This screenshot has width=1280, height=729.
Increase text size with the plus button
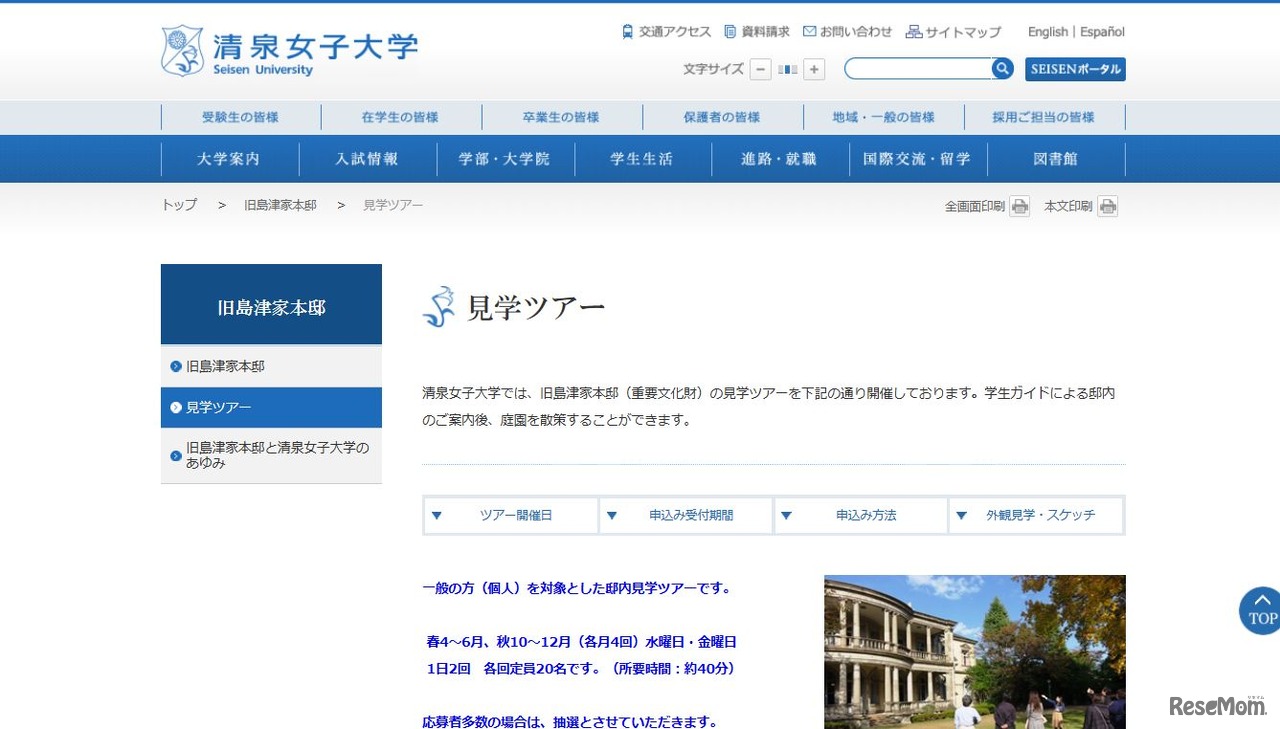(x=814, y=69)
